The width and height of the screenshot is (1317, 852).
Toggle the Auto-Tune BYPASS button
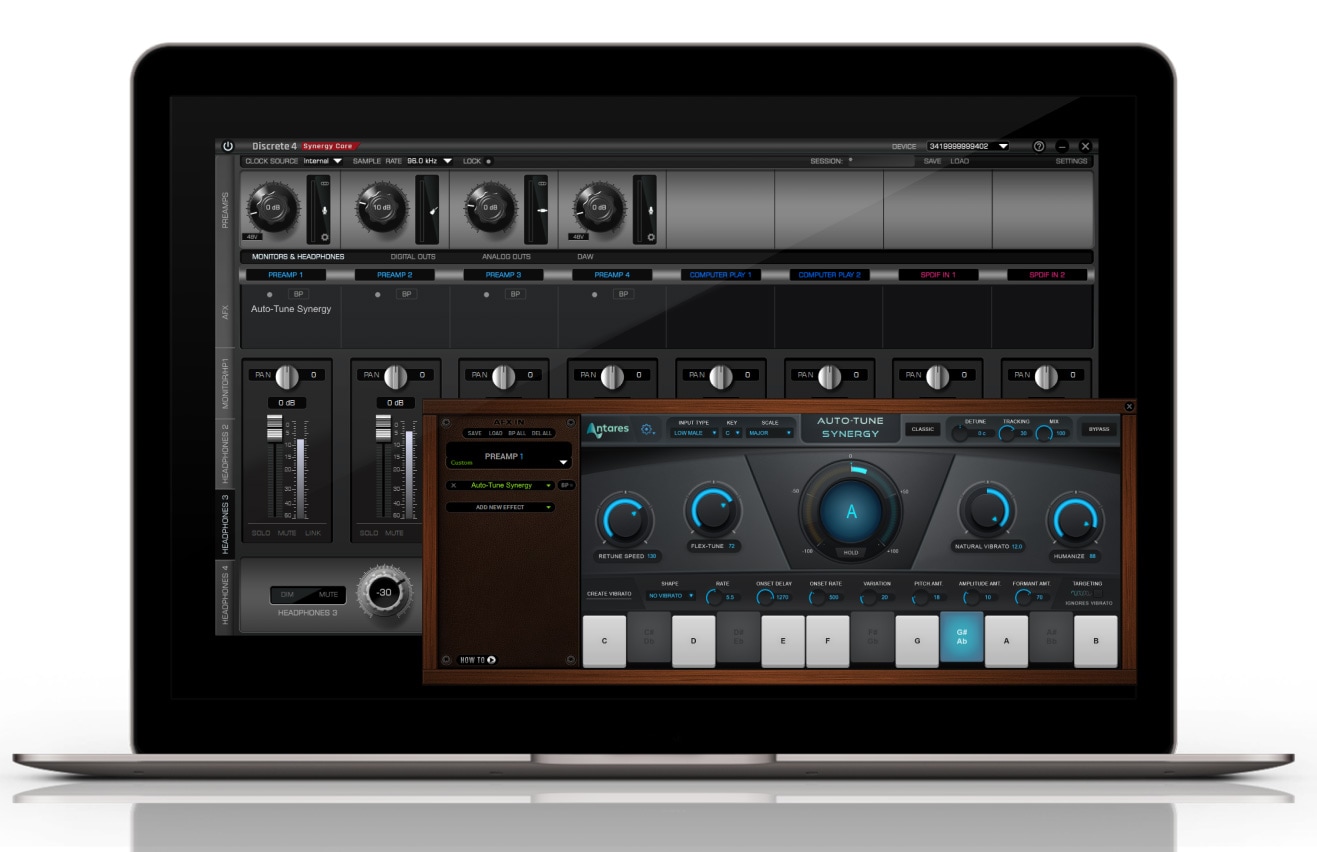(x=1098, y=429)
